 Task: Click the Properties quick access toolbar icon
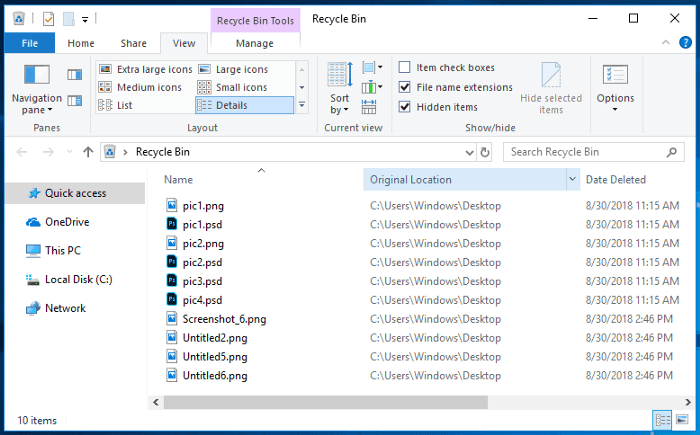point(48,19)
